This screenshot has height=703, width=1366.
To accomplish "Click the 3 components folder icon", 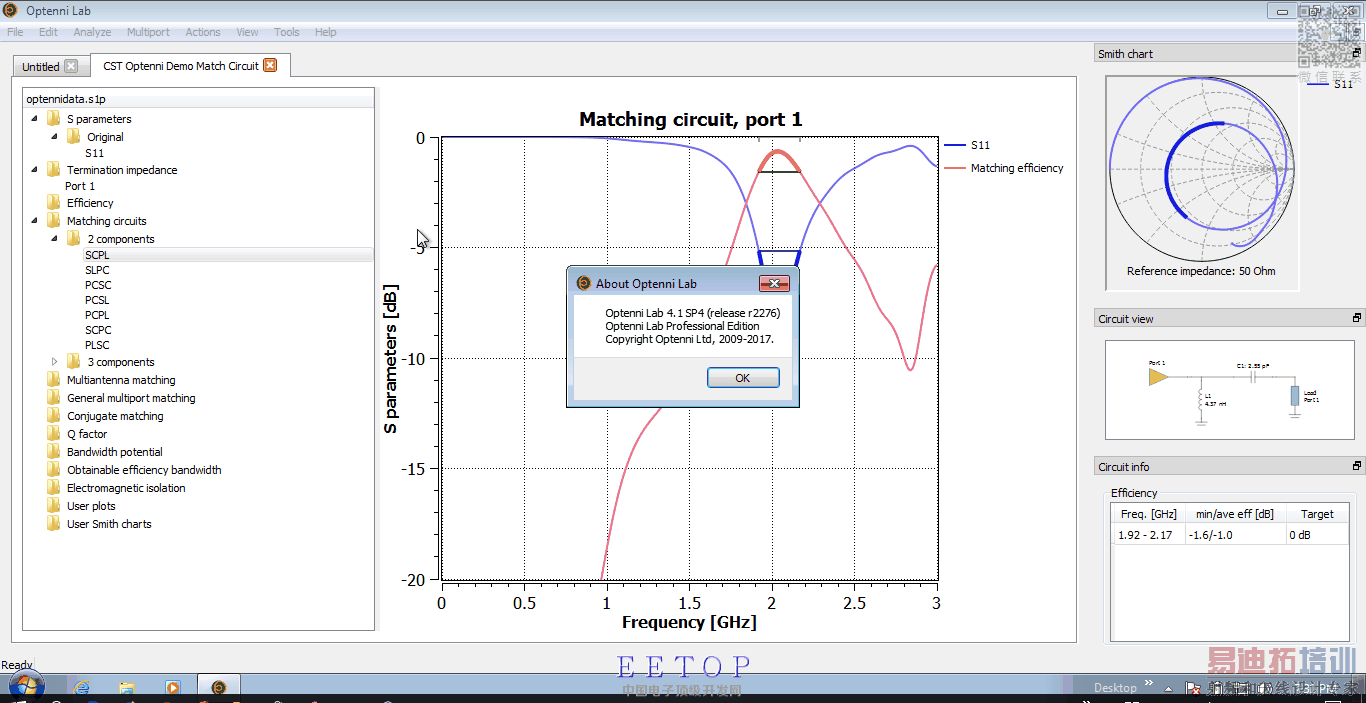I will 73,362.
